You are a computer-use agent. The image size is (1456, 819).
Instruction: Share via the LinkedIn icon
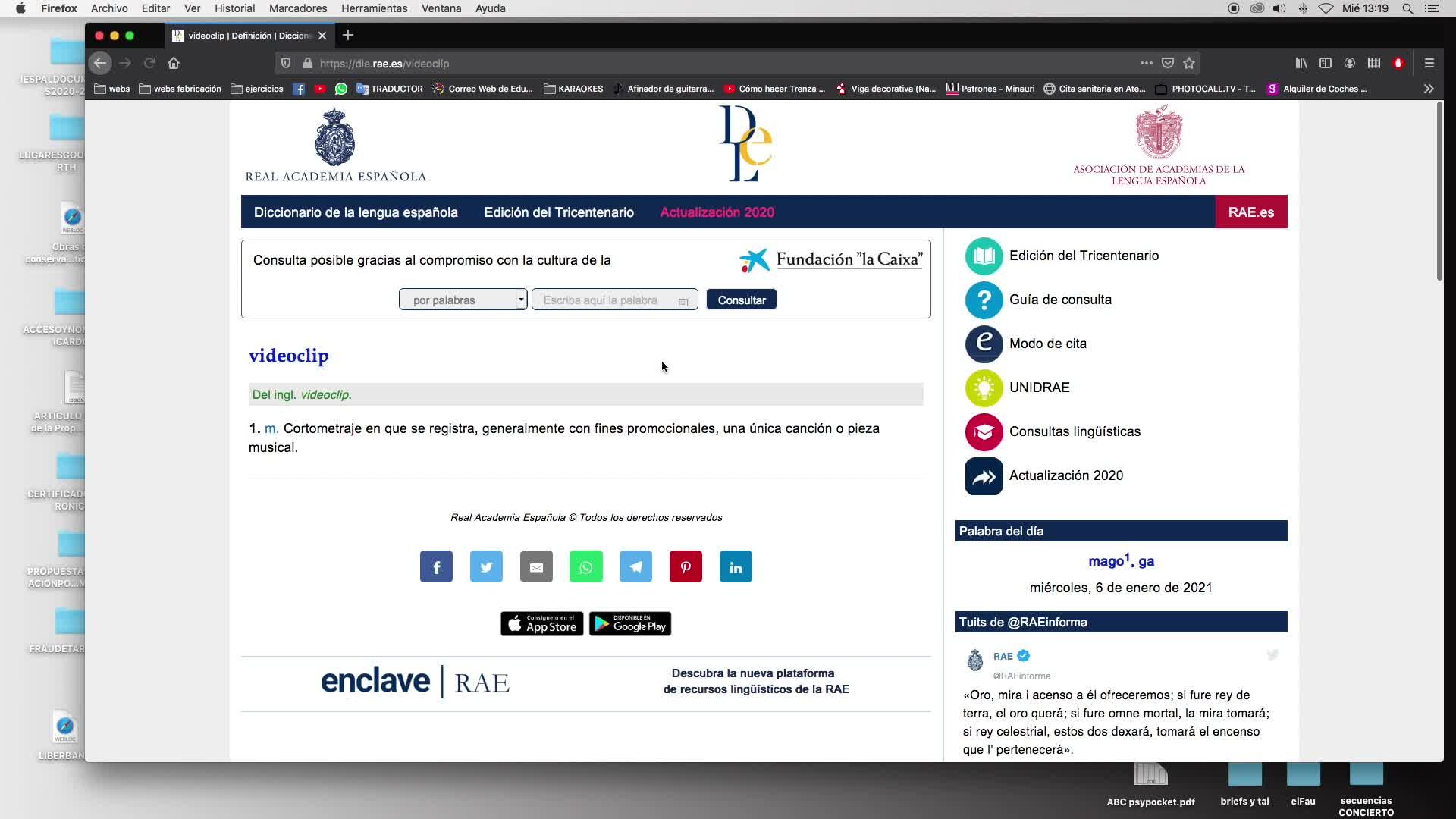[736, 566]
